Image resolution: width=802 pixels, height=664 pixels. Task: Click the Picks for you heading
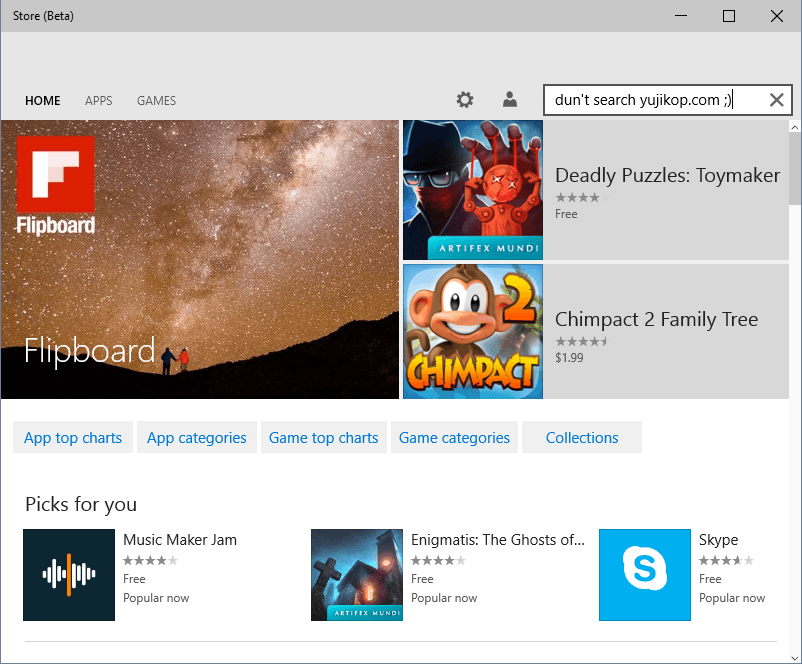point(81,504)
